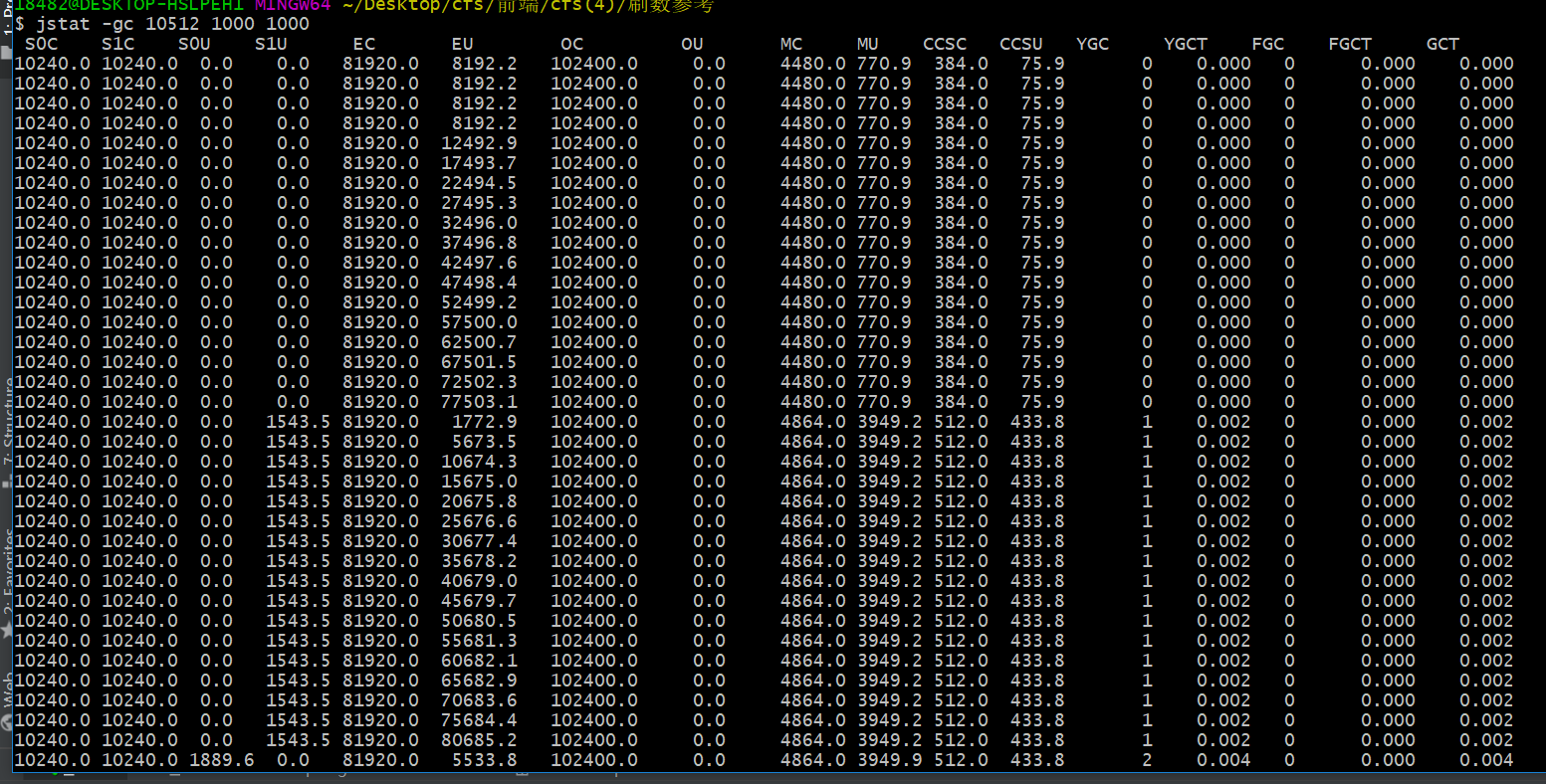This screenshot has width=1546, height=784.
Task: Click the EU value 5673.5
Action: pos(485,442)
